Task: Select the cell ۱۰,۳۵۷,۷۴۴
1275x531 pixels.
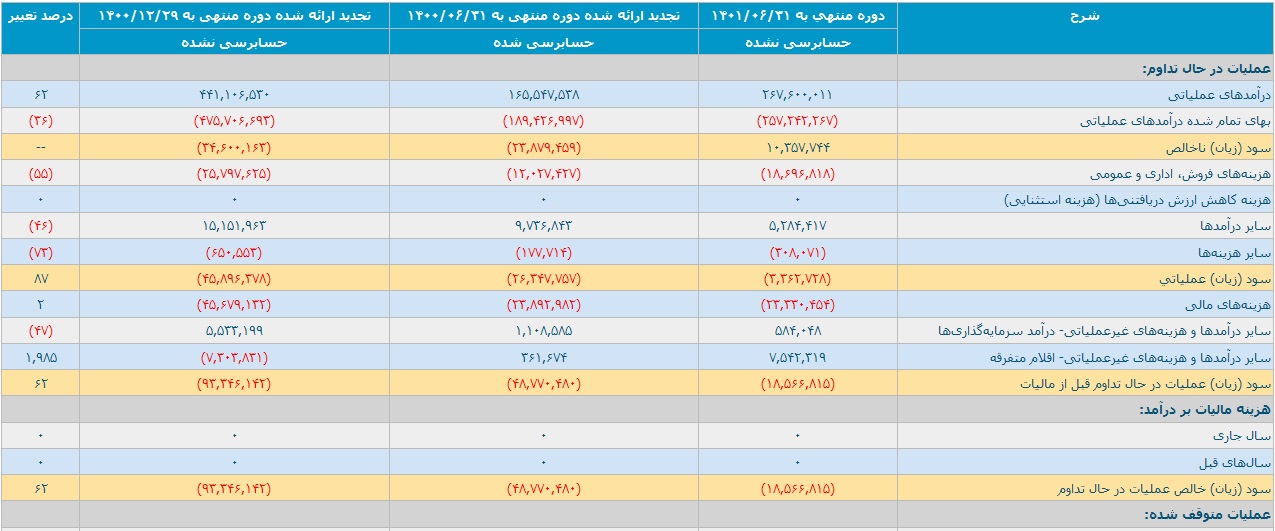Action: (x=797, y=147)
